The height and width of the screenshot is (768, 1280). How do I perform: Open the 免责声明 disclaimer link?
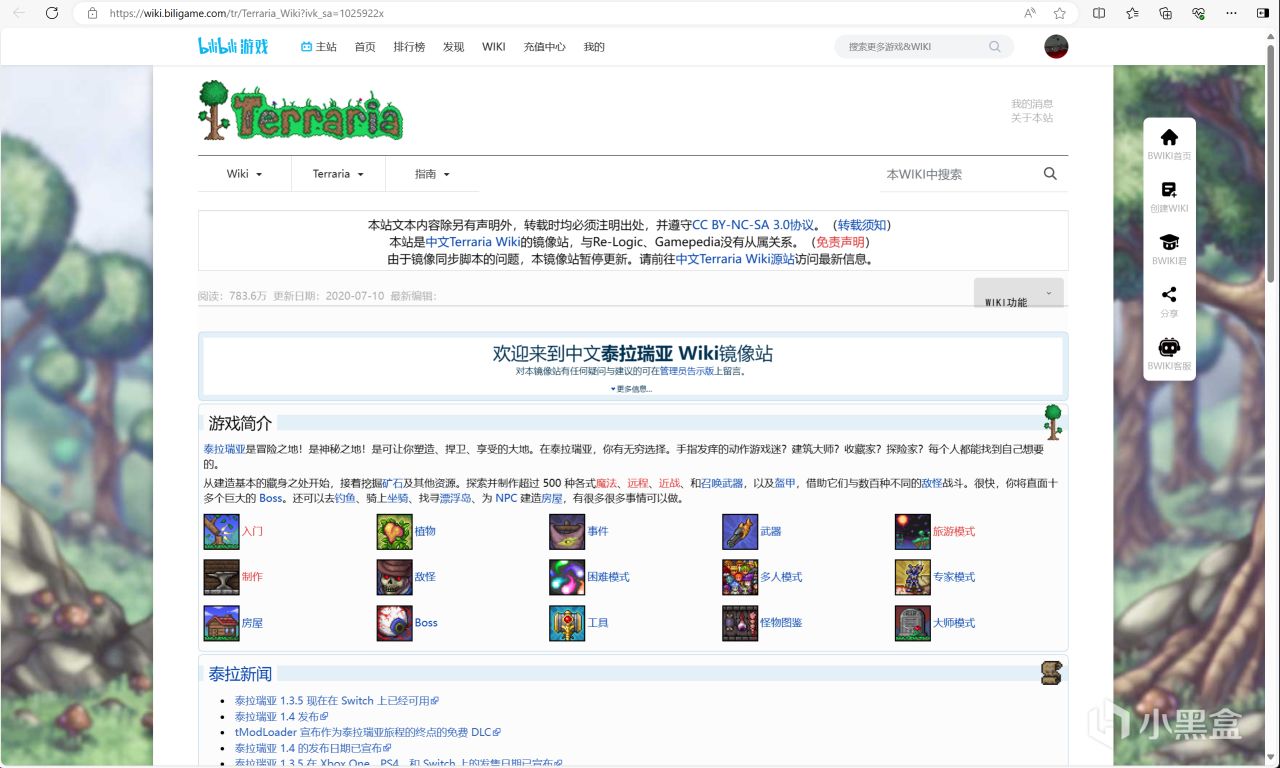coord(841,242)
